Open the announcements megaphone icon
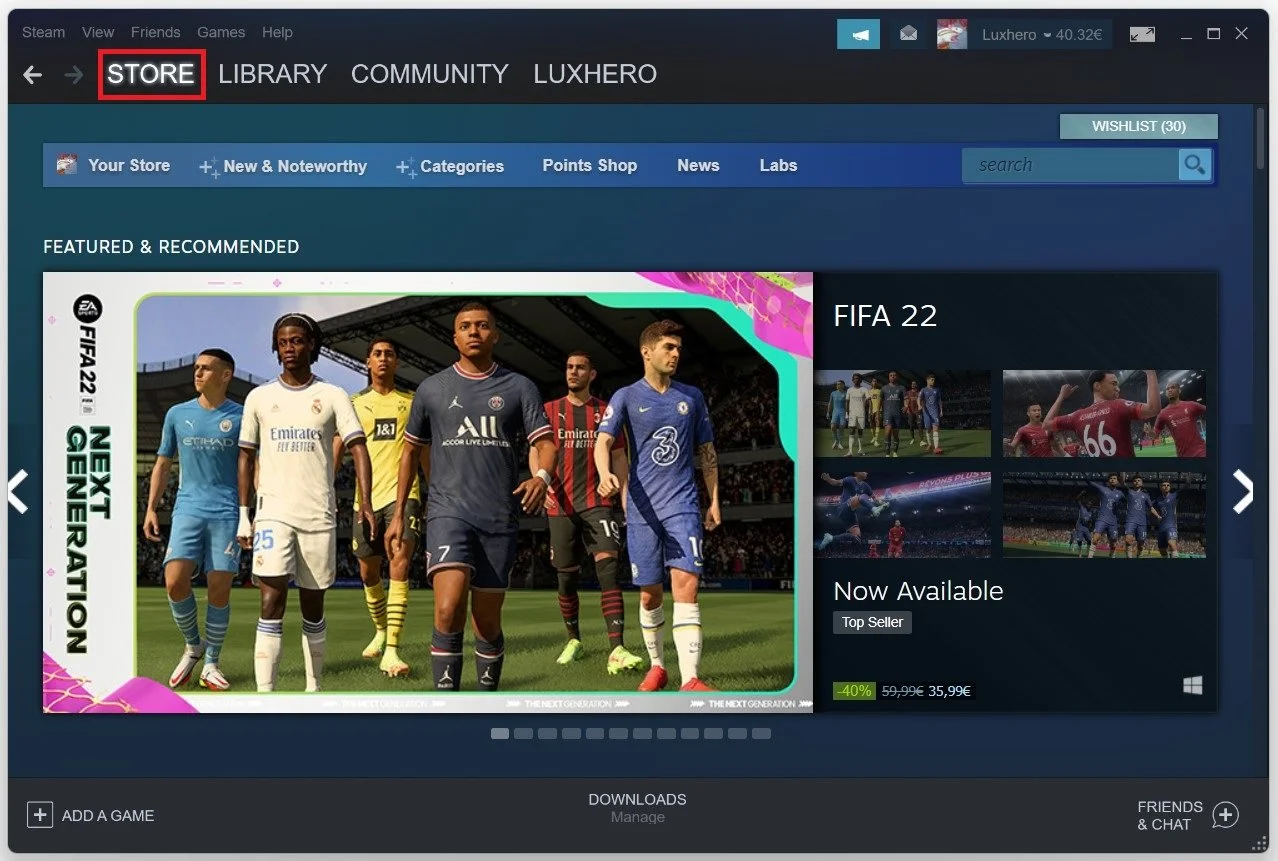 pos(858,34)
